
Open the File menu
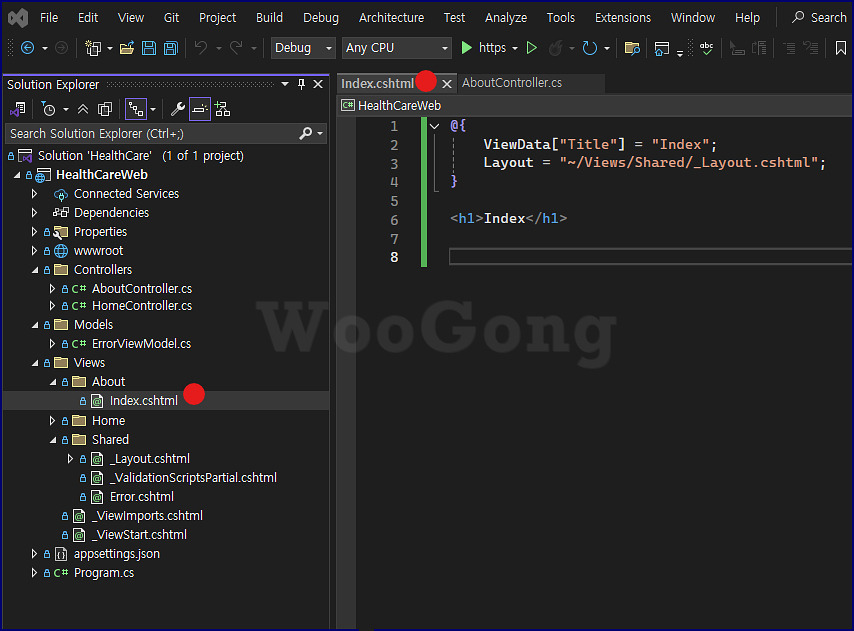pos(49,18)
